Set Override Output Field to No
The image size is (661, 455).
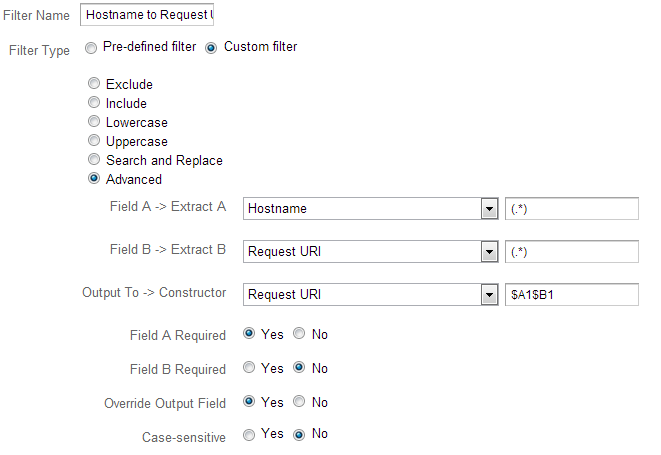(x=299, y=402)
